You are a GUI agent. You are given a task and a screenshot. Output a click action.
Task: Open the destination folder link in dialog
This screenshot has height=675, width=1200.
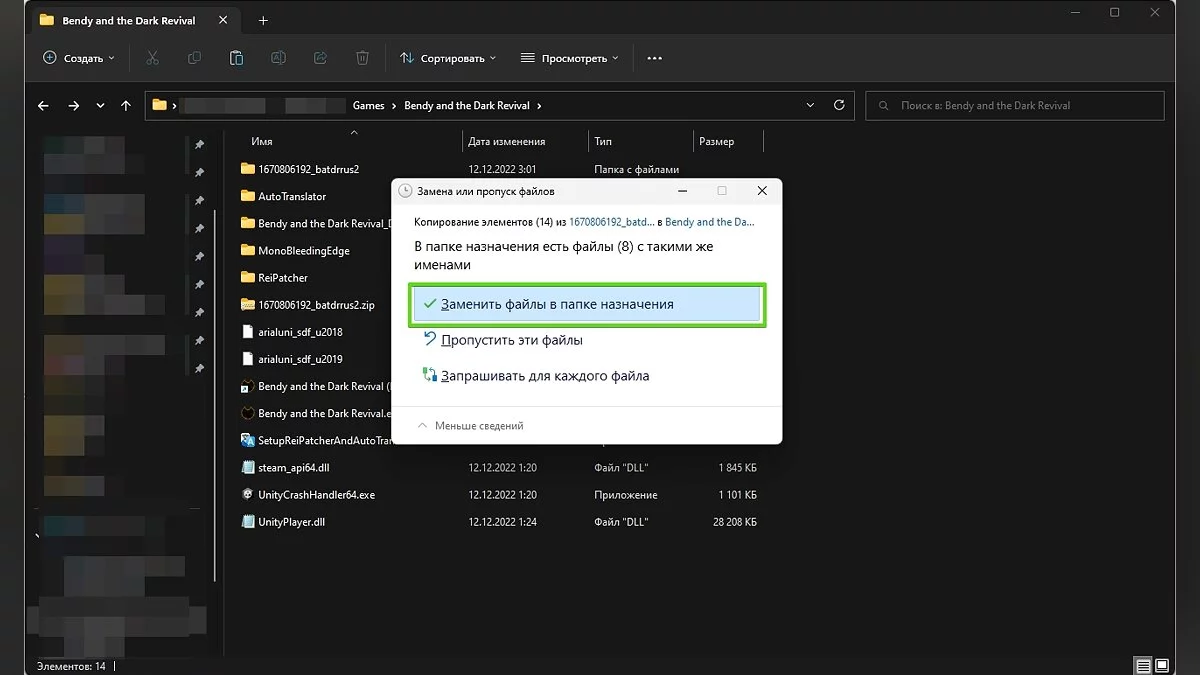click(709, 222)
